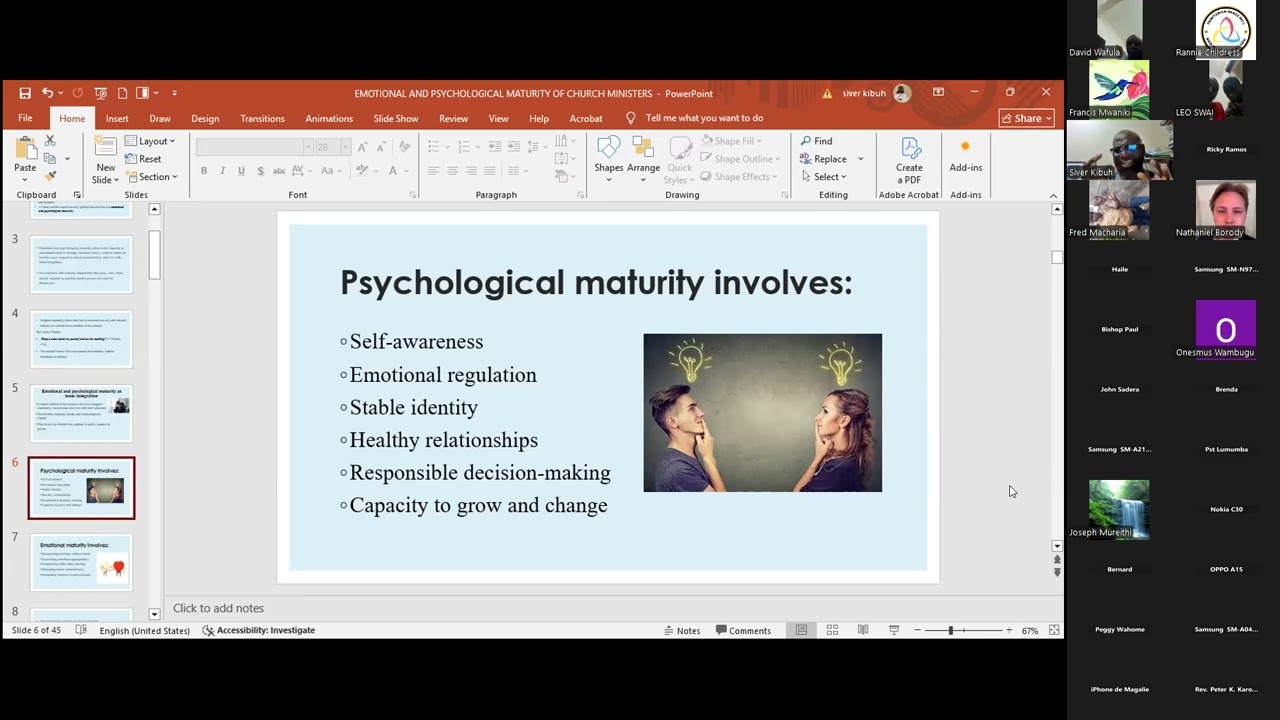Image resolution: width=1280 pixels, height=720 pixels.
Task: Click English (United States) language indicator
Action: click(x=144, y=631)
